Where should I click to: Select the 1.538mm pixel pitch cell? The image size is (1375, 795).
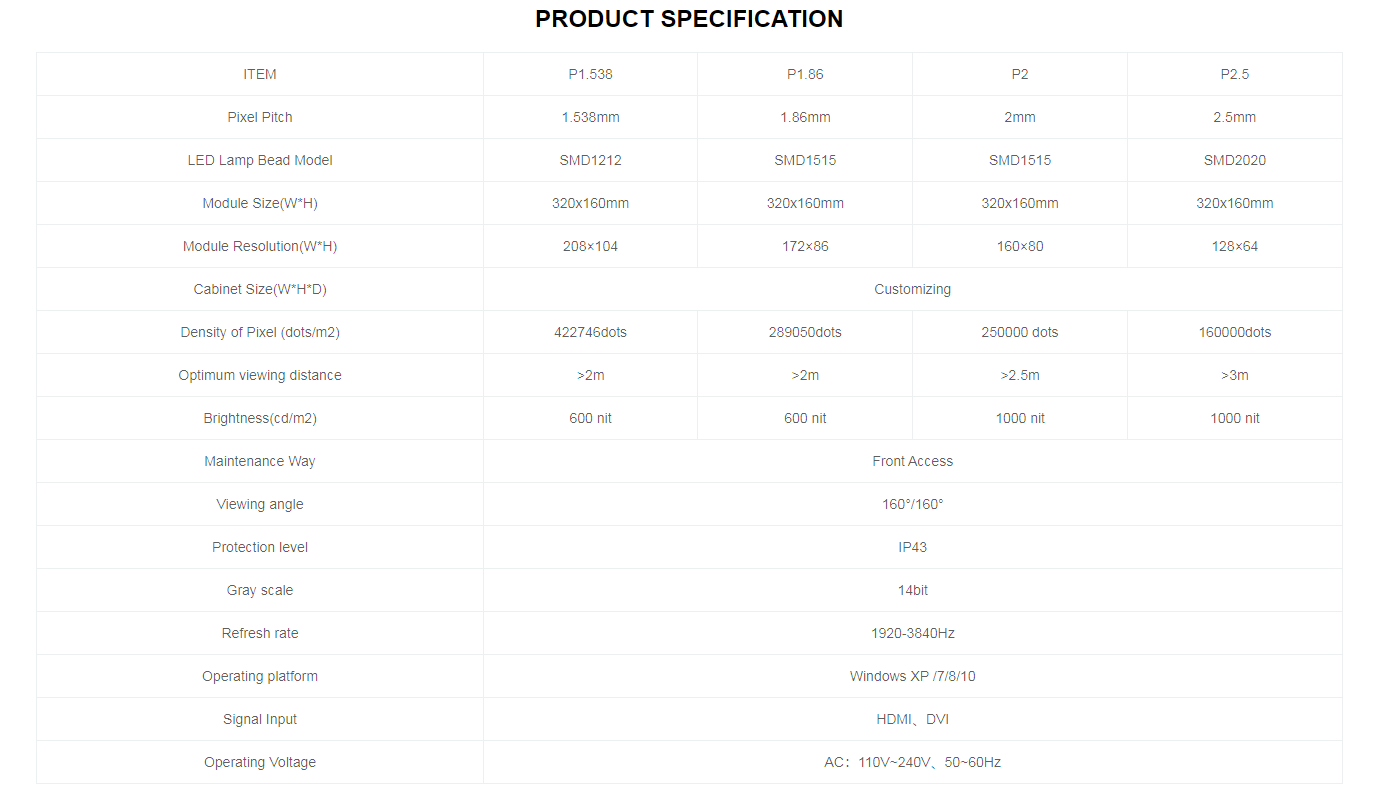click(x=590, y=117)
